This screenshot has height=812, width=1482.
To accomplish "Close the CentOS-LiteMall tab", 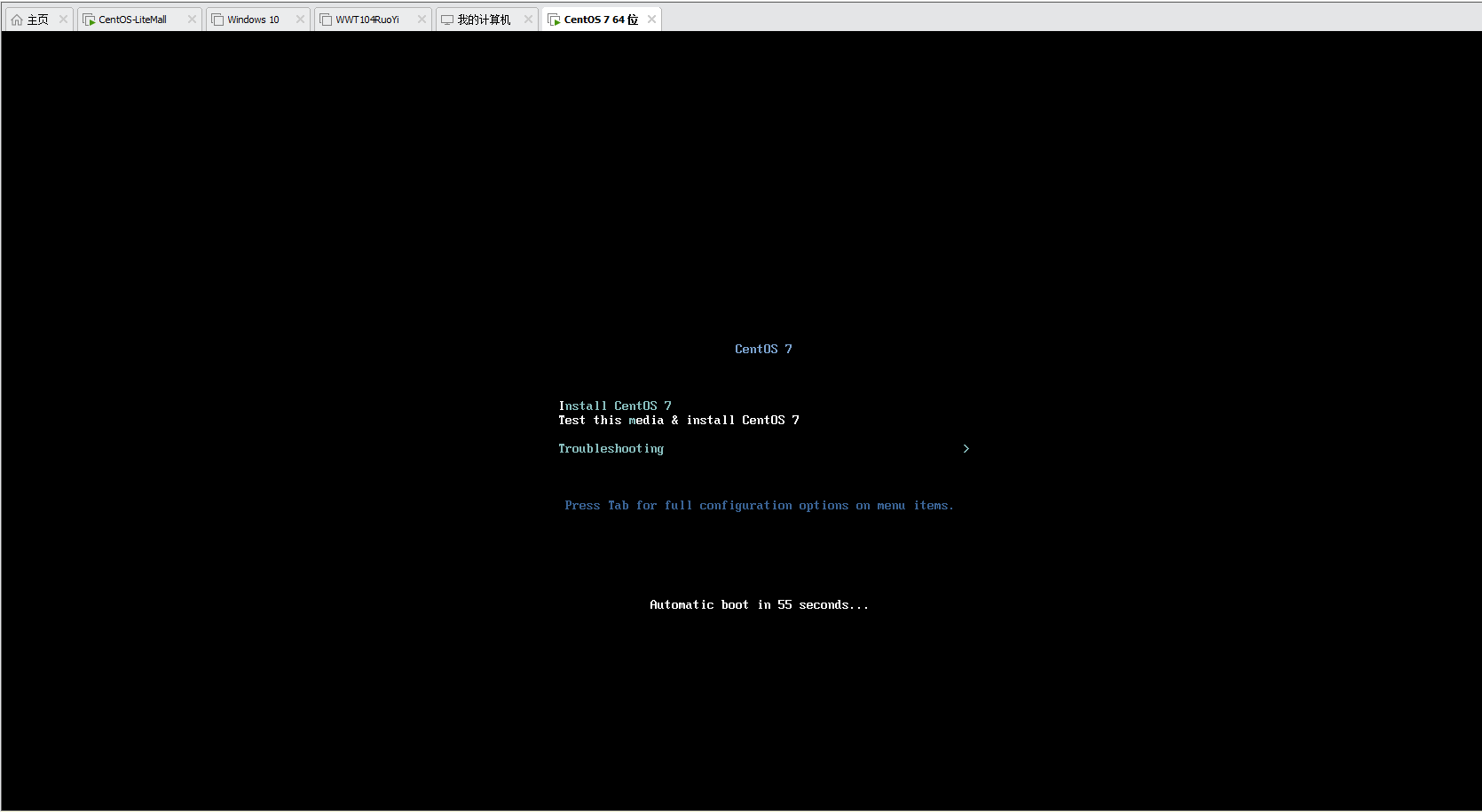I will click(192, 20).
